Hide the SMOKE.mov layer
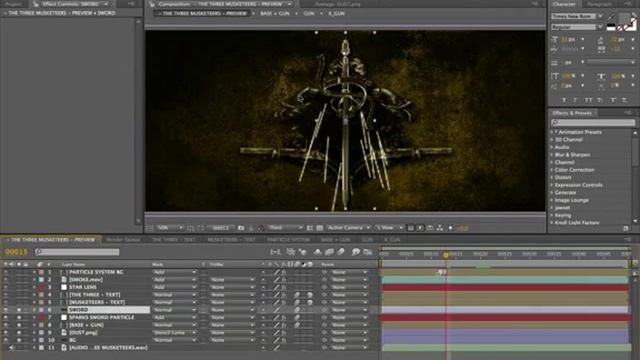 (6, 280)
